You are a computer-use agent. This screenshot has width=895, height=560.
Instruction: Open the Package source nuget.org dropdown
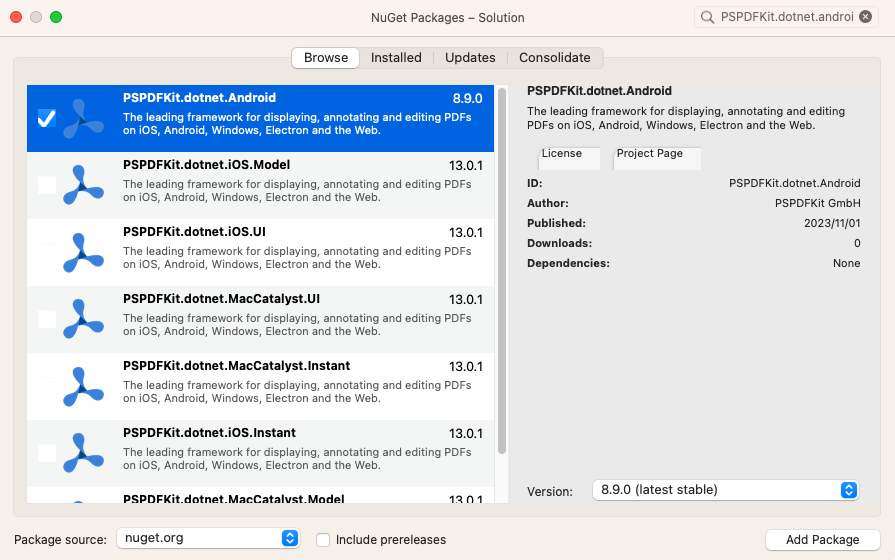[x=208, y=538]
